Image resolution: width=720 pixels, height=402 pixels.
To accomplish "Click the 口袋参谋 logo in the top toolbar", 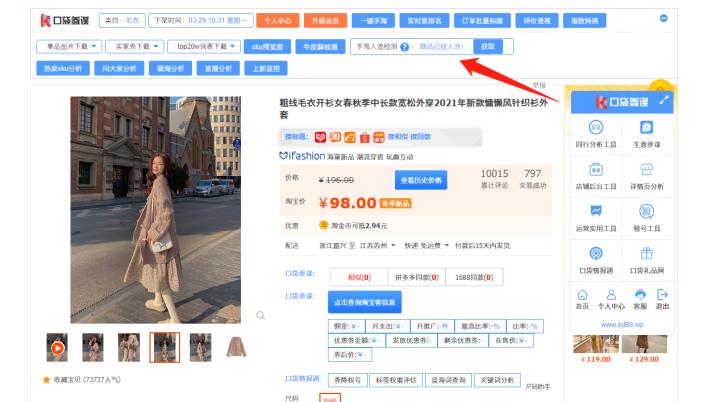I will pyautogui.click(x=65, y=20).
